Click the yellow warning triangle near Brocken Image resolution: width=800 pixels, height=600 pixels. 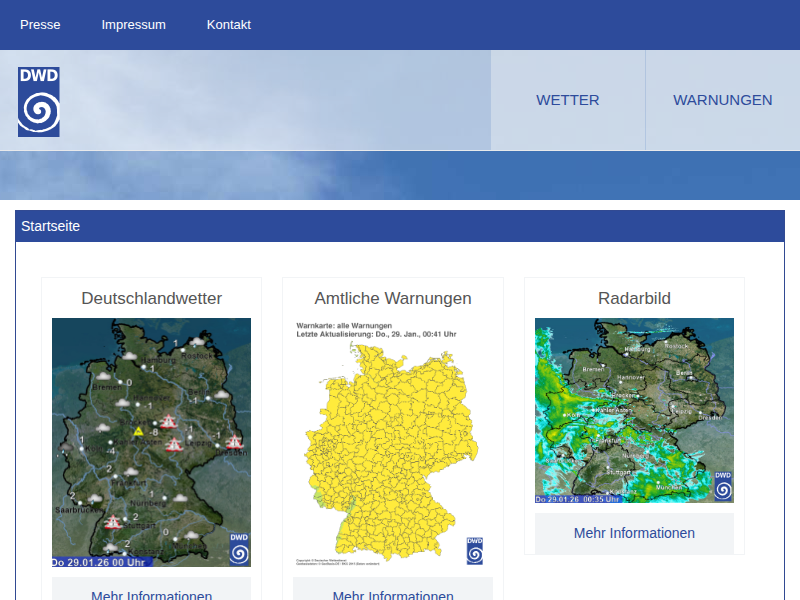[139, 431]
